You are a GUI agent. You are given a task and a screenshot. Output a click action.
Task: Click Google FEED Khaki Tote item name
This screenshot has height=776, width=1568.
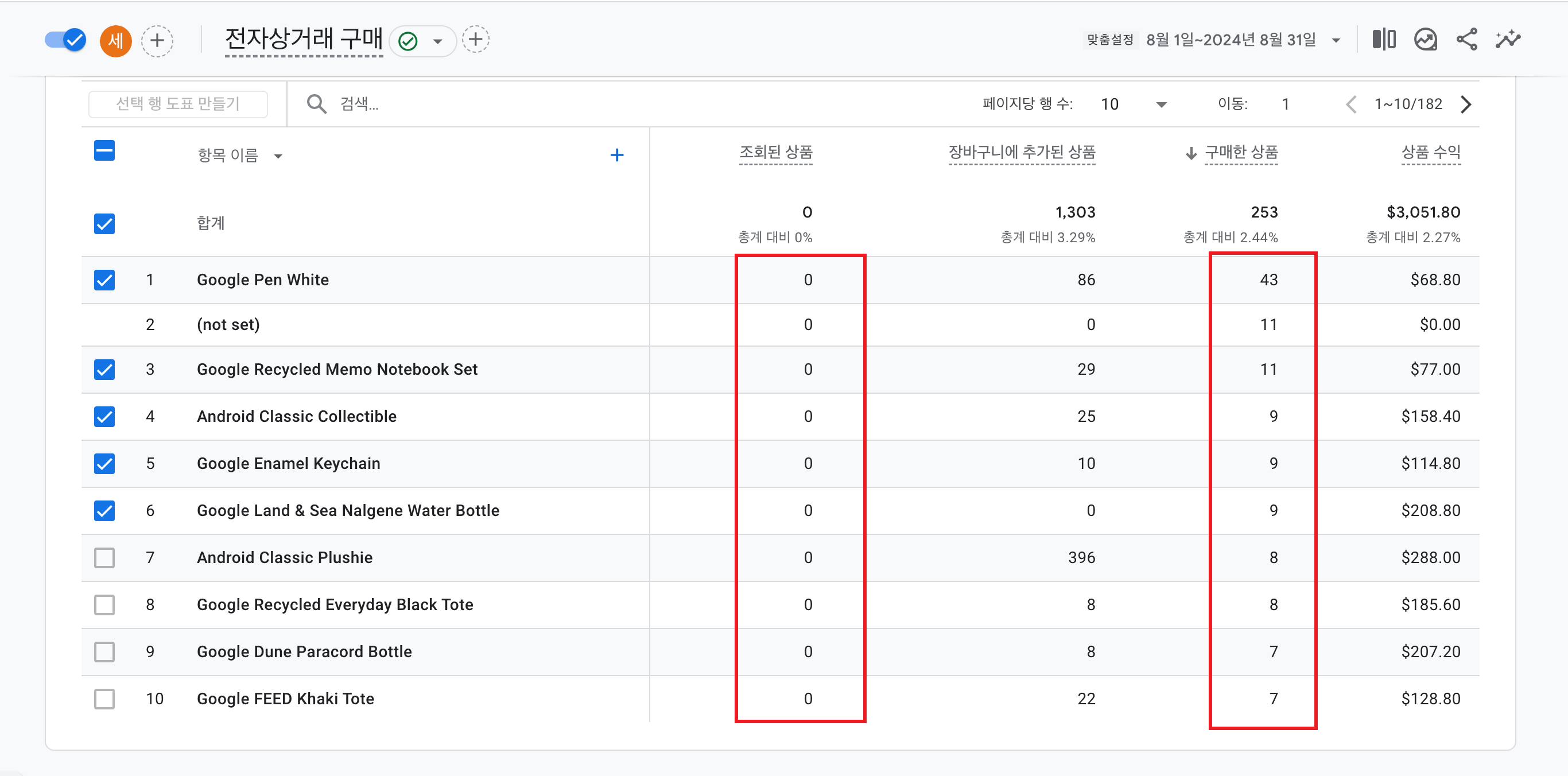(x=285, y=699)
